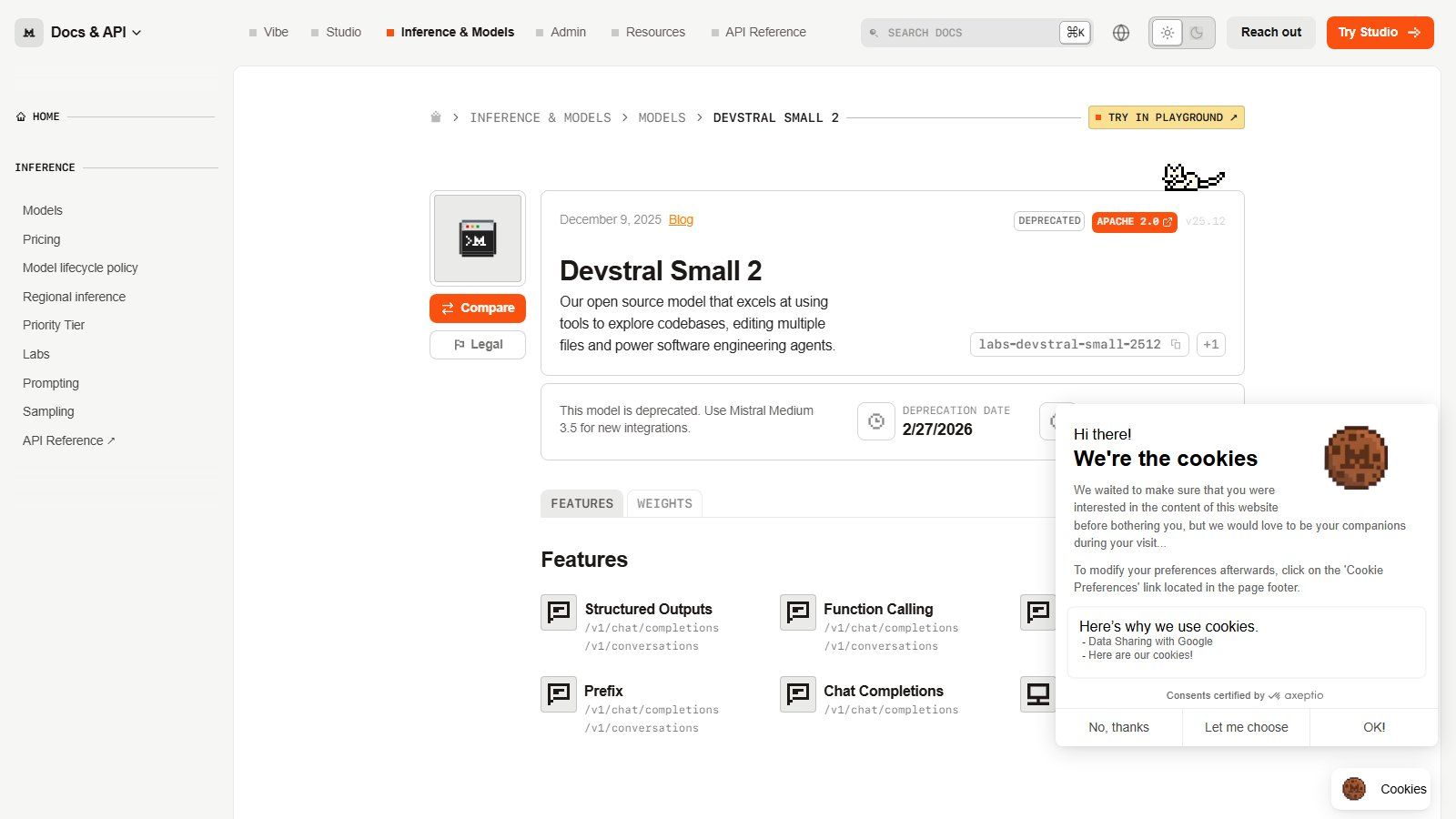Viewport: 1456px width, 819px height.
Task: Open Pricing in the sidebar
Action: (x=42, y=239)
